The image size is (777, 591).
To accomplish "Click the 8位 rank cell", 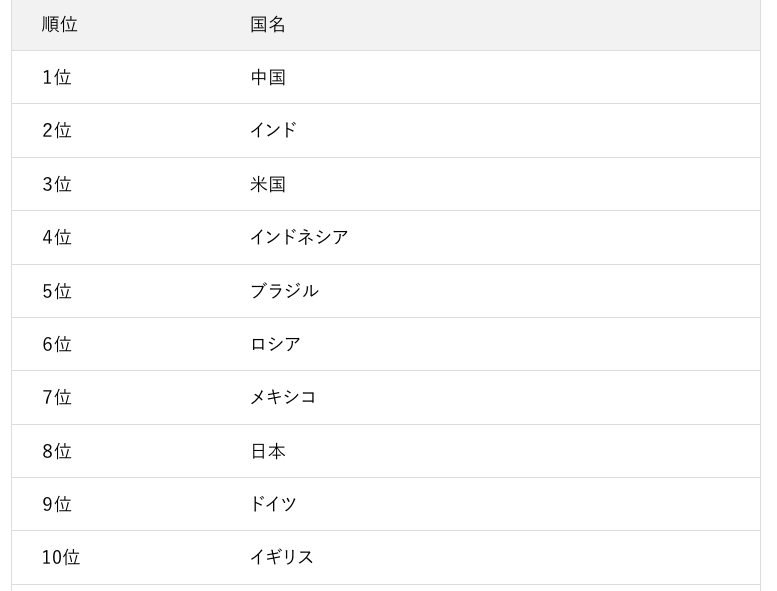I will pyautogui.click(x=57, y=451).
